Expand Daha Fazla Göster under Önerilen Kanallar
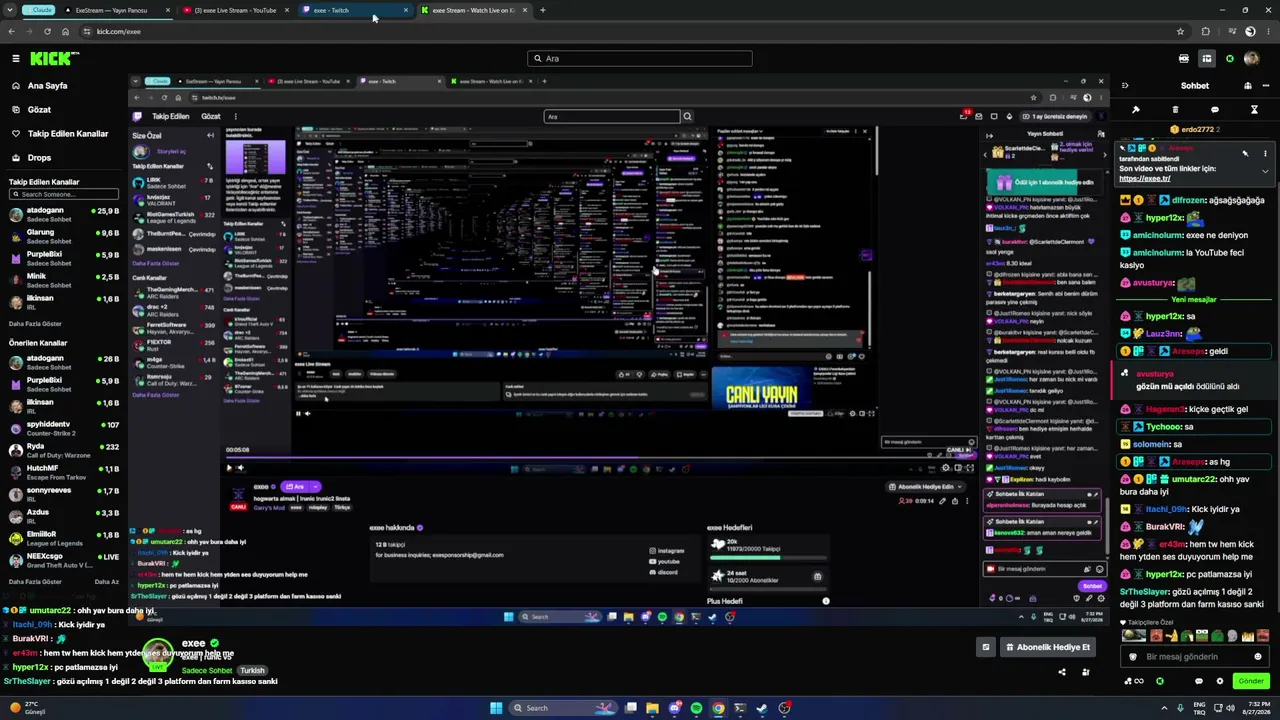 35,581
